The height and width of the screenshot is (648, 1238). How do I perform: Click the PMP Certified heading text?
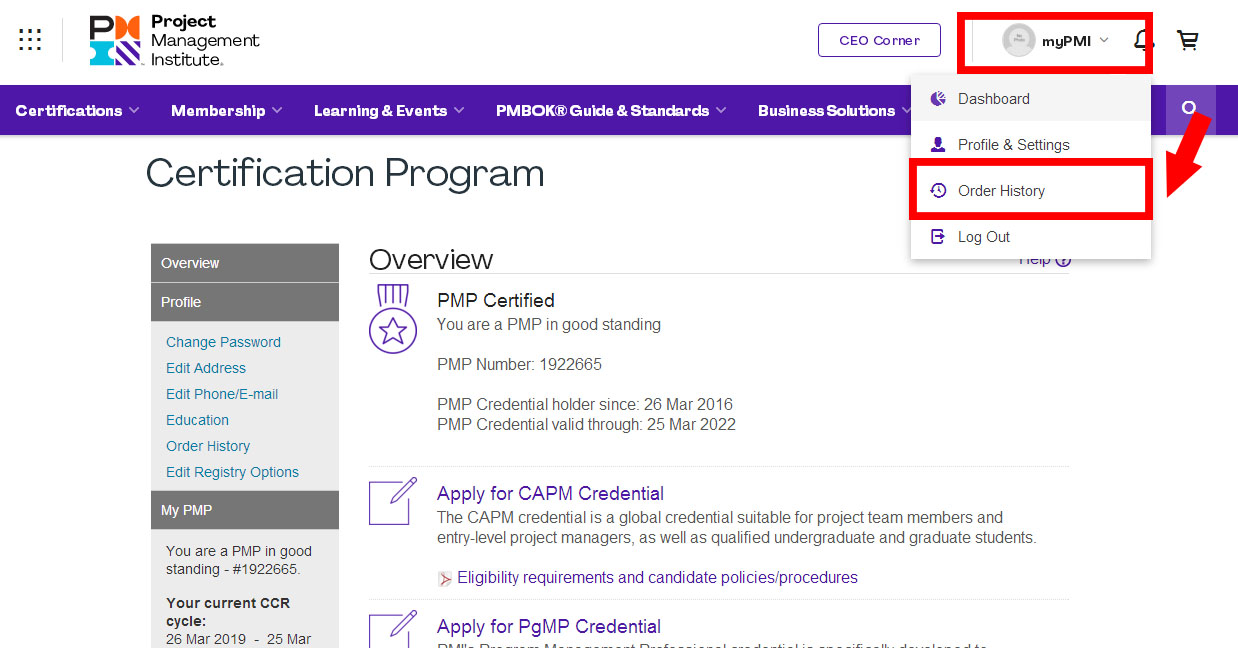click(496, 300)
